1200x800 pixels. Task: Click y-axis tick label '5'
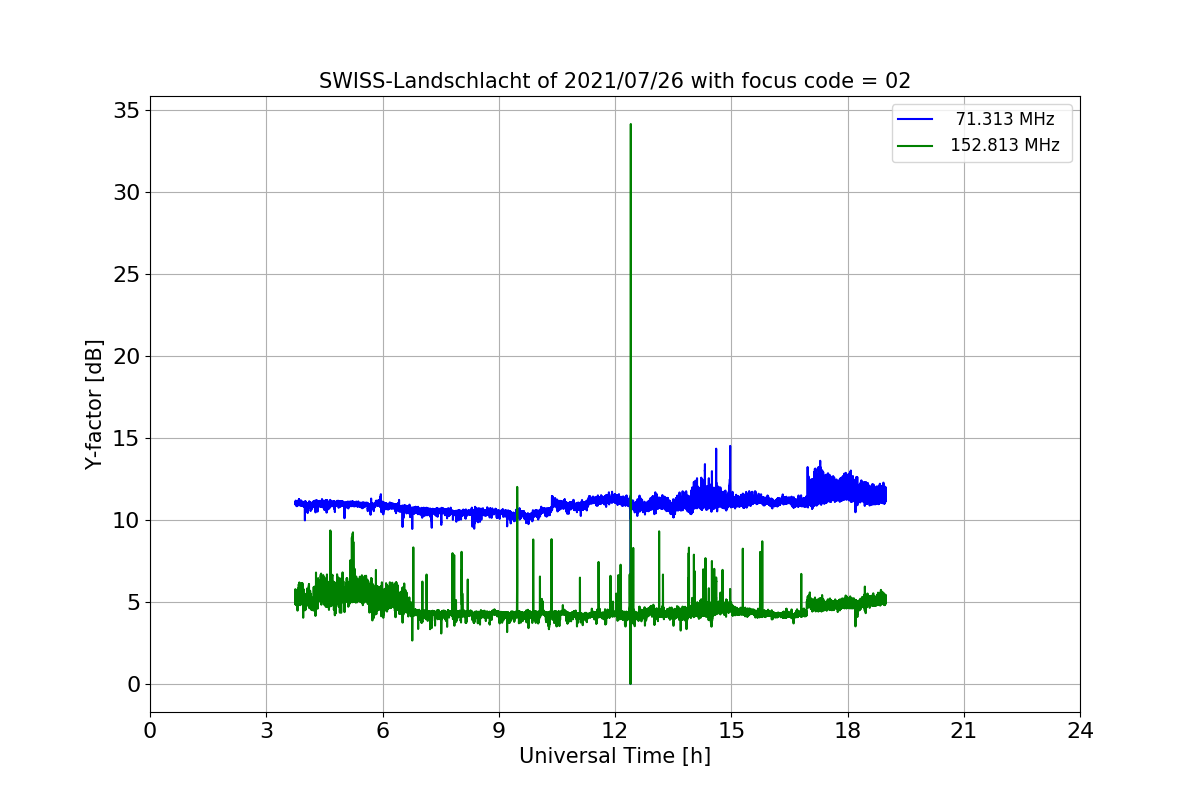tap(133, 602)
